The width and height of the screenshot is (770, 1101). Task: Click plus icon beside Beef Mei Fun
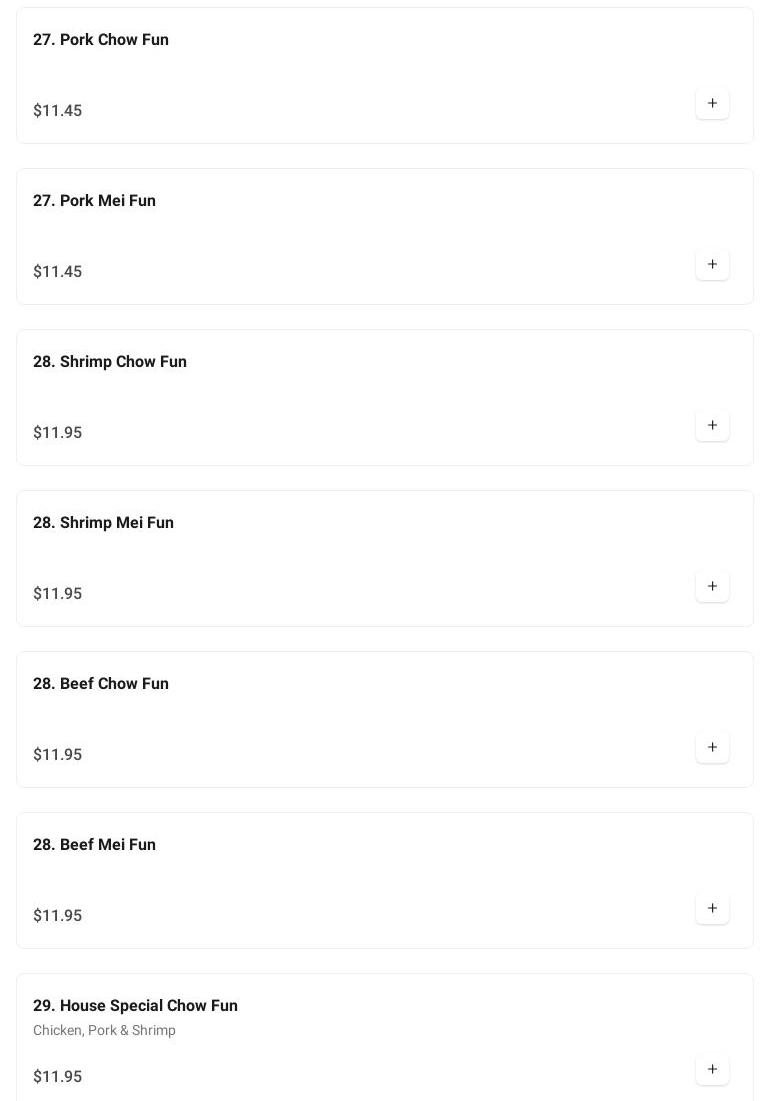click(712, 909)
